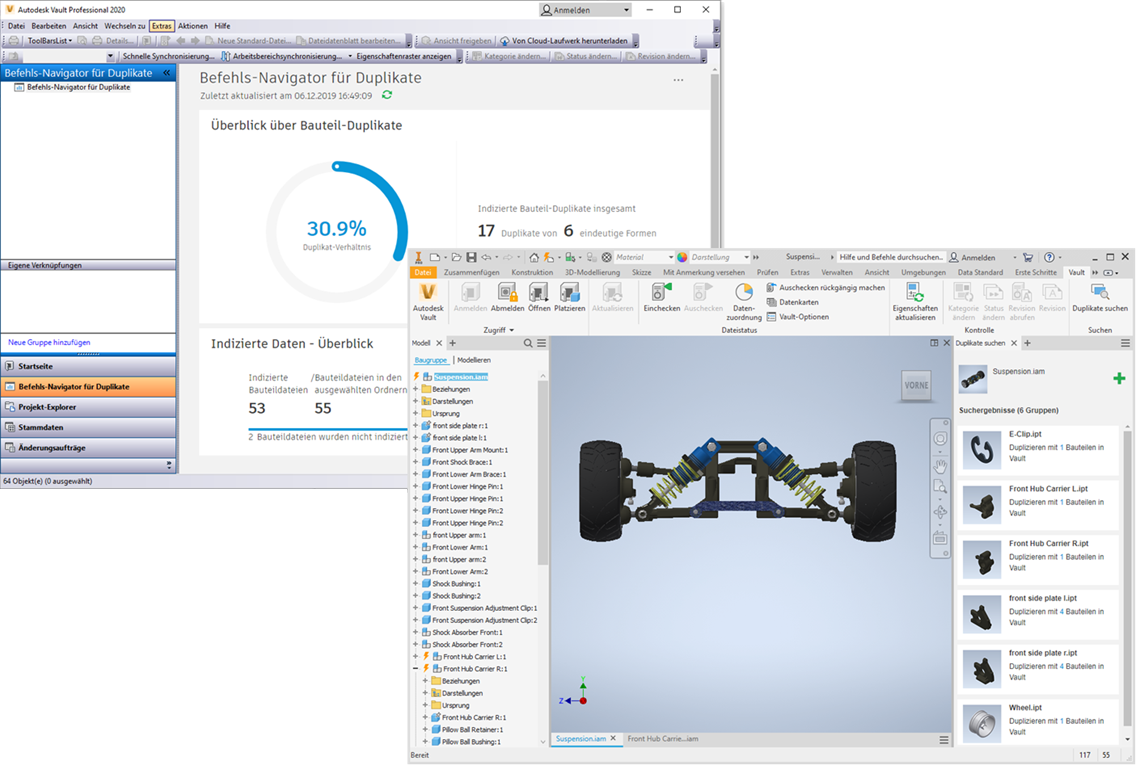This screenshot has height=765, width=1137.
Task: Open the Aktionen menu in Vault
Action: [193, 26]
